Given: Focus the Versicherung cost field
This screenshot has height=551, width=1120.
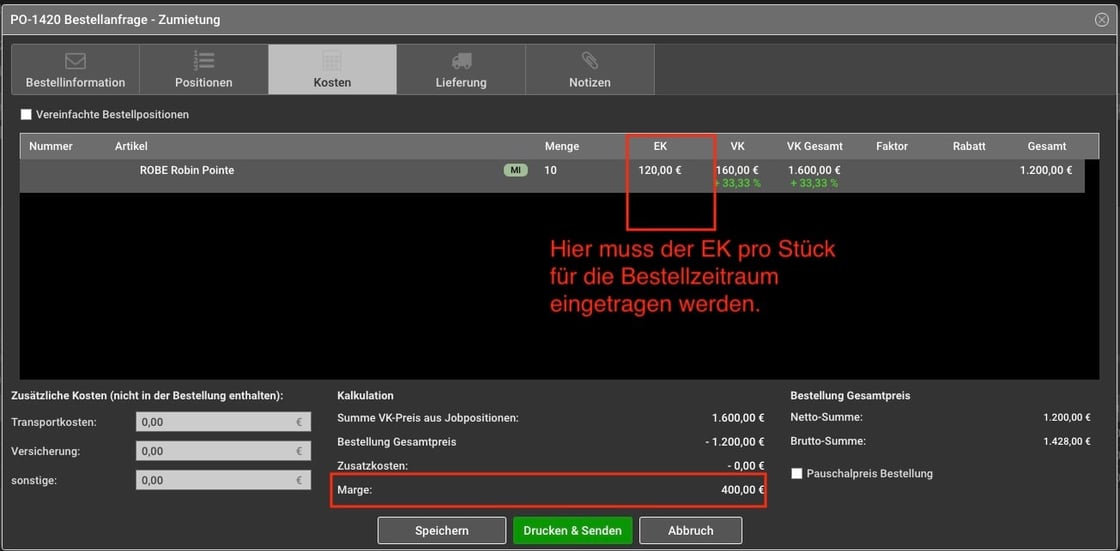Looking at the screenshot, I should (x=222, y=452).
